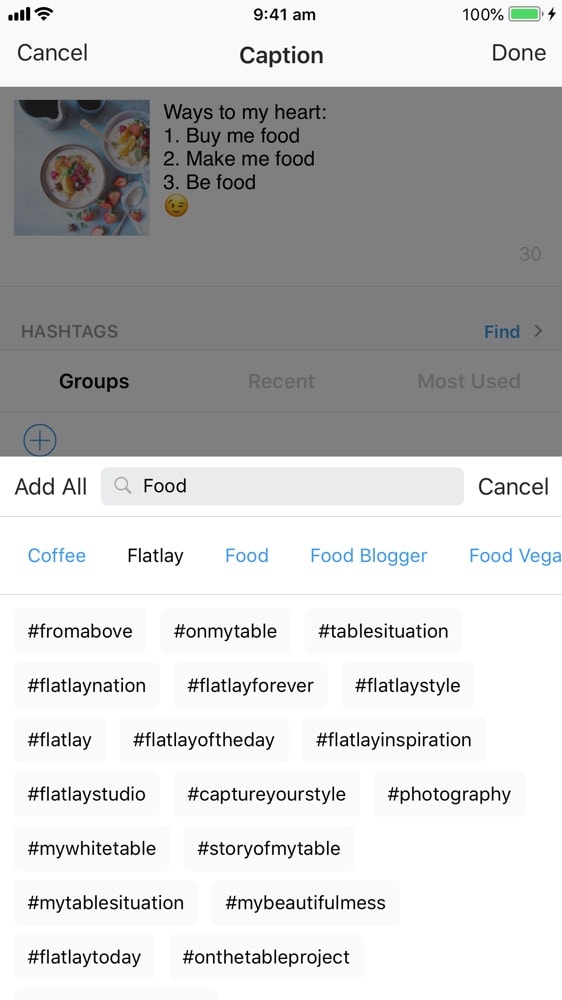Screen dimensions: 562x1000
Task: Toggle the #photography hashtag chip
Action: (x=449, y=794)
